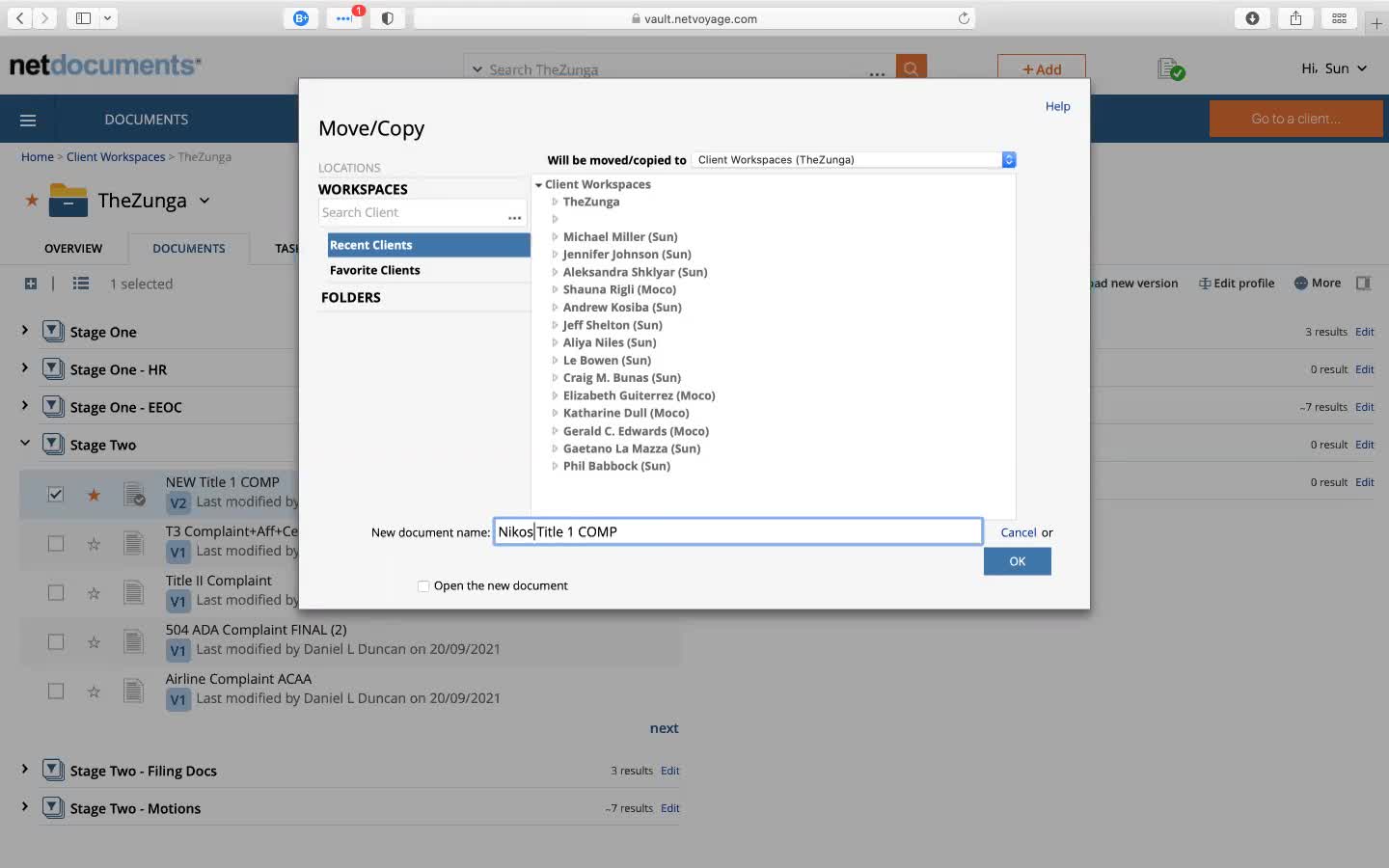1389x868 pixels.
Task: Open the extension icon with red badge
Action: [344, 18]
